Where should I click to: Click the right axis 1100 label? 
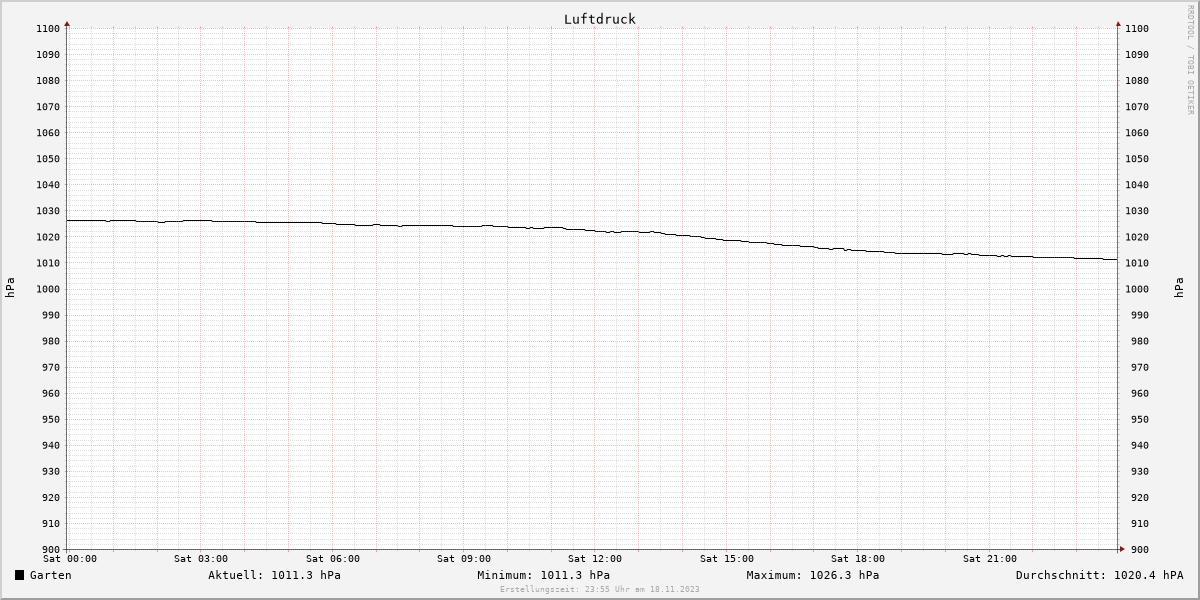pos(1137,28)
